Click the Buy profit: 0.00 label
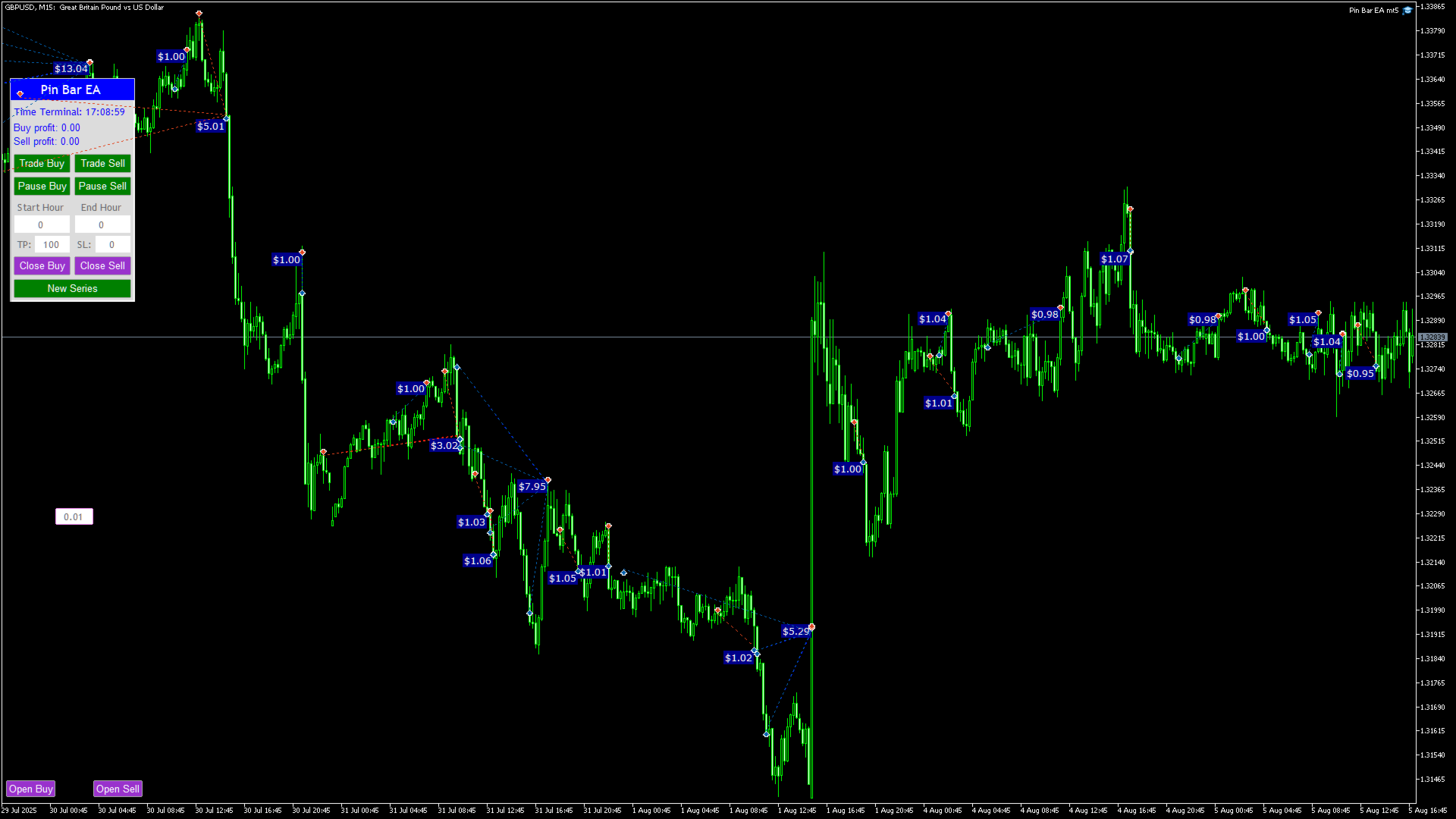This screenshot has width=1456, height=819. tap(47, 127)
